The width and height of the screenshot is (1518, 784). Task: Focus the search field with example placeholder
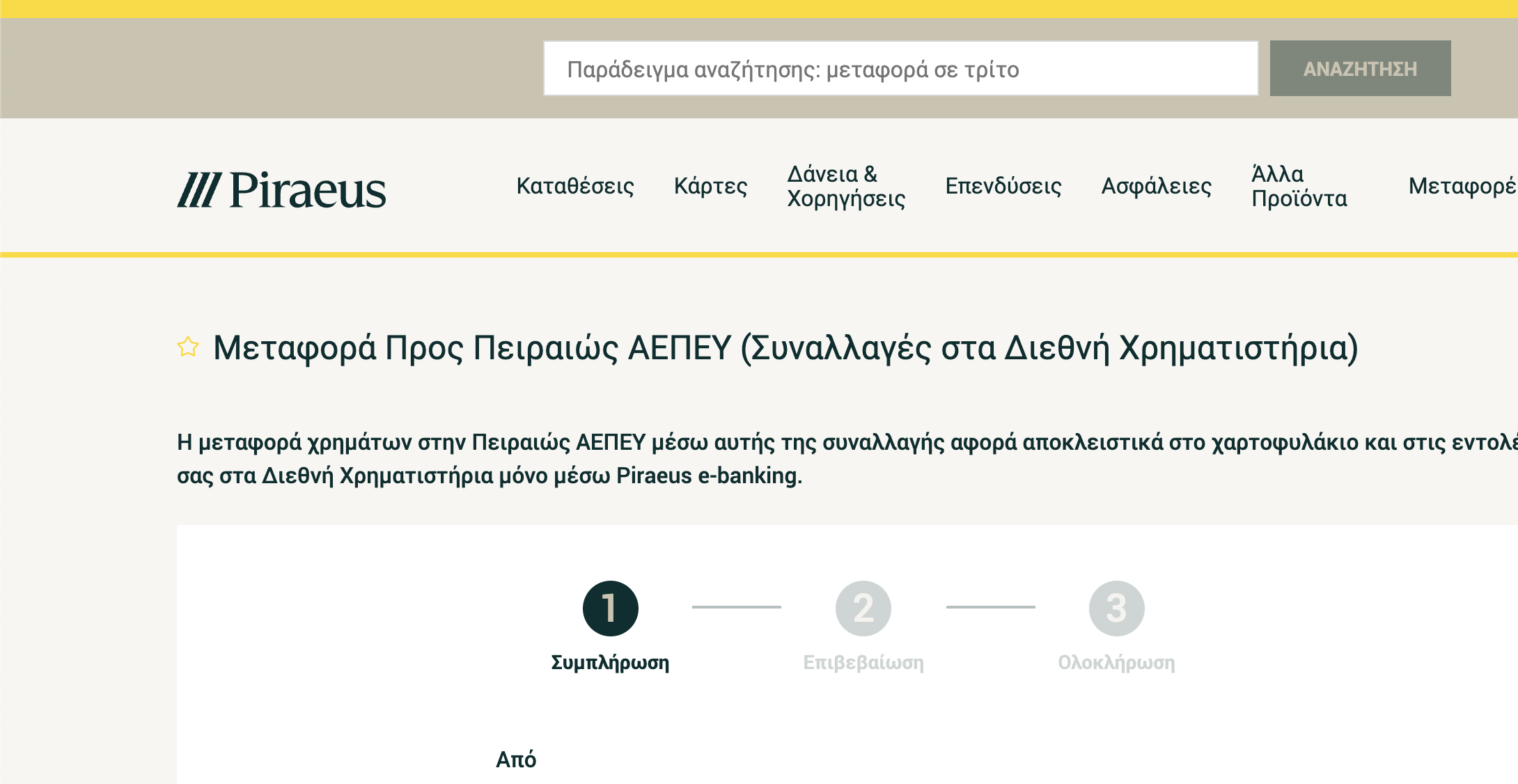[901, 68]
